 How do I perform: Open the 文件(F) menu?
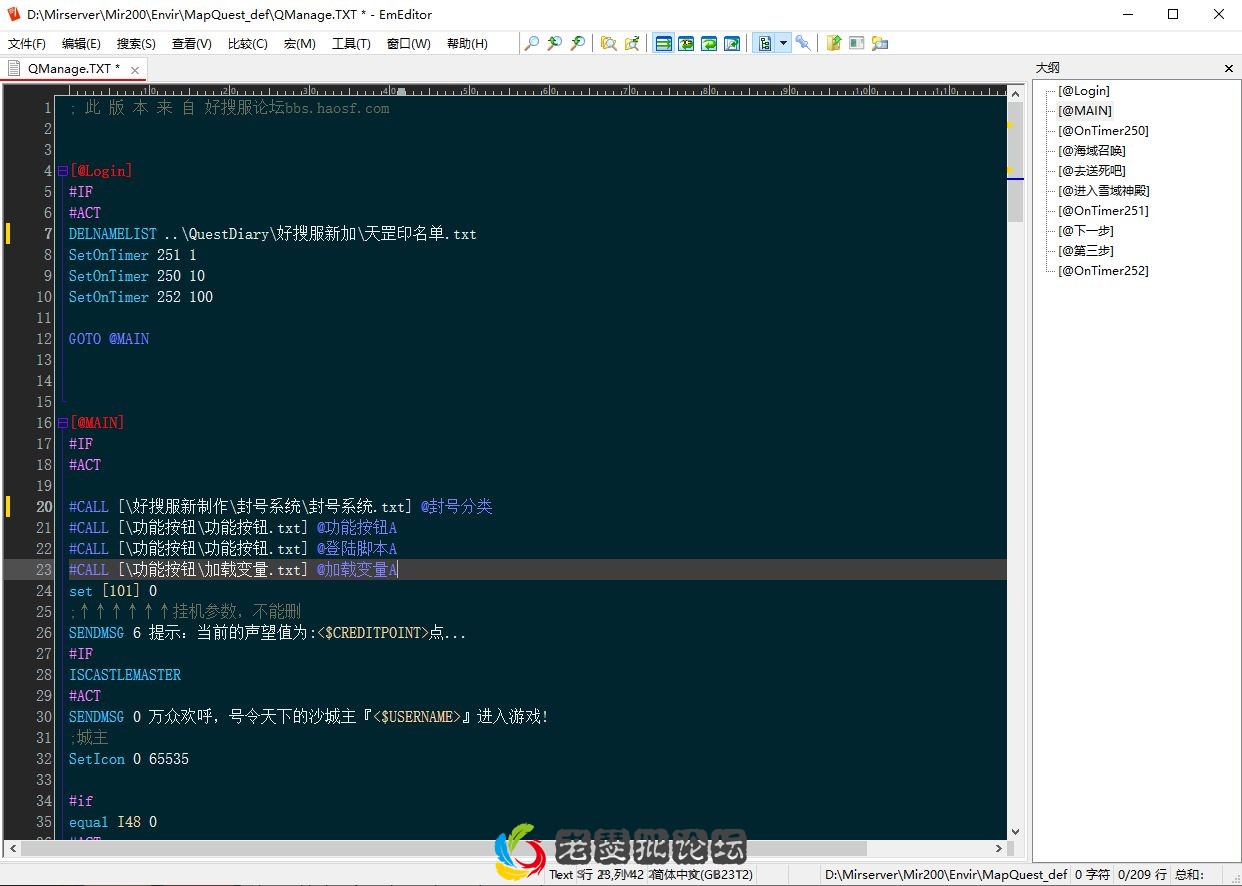[x=27, y=44]
